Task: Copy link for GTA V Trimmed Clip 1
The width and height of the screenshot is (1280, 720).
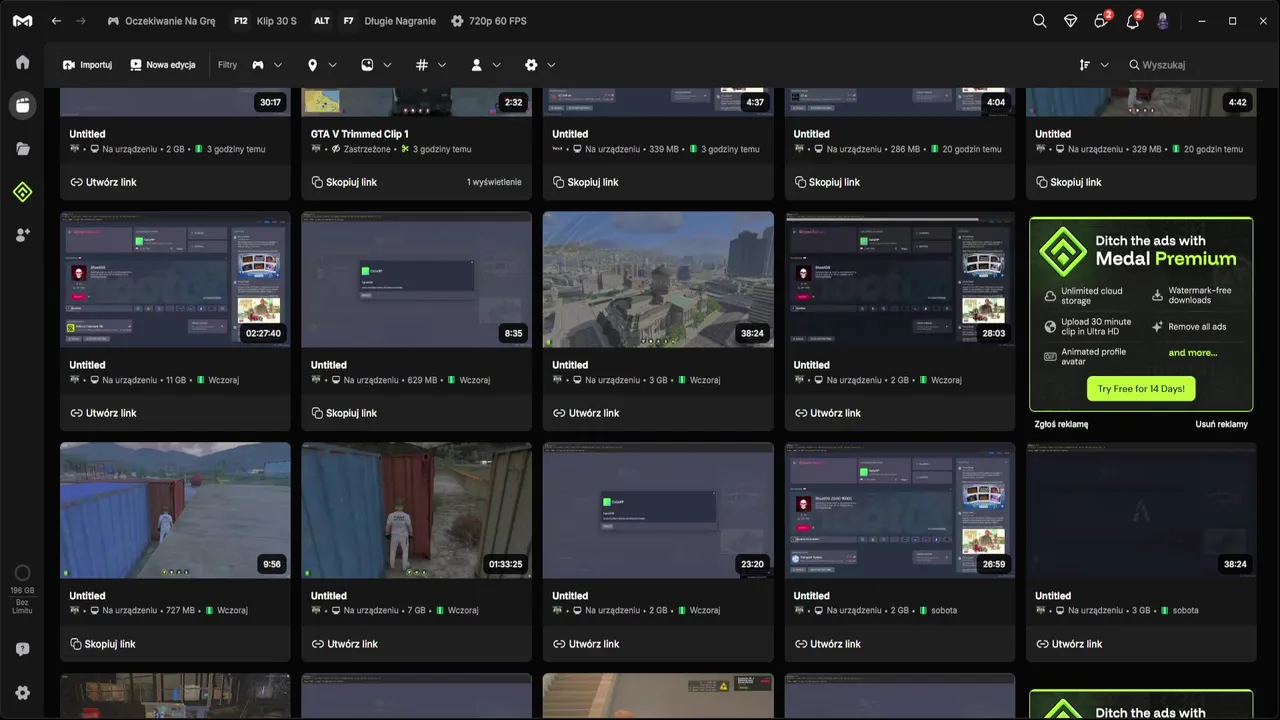Action: click(x=344, y=182)
